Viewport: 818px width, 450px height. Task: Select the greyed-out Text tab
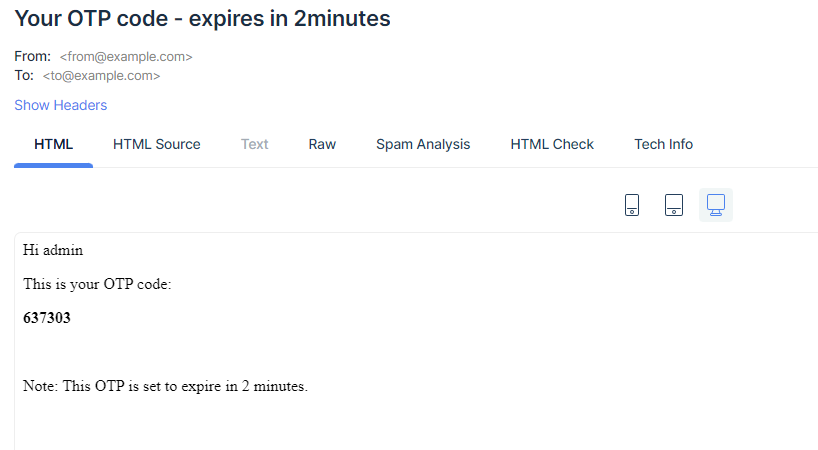click(x=255, y=144)
